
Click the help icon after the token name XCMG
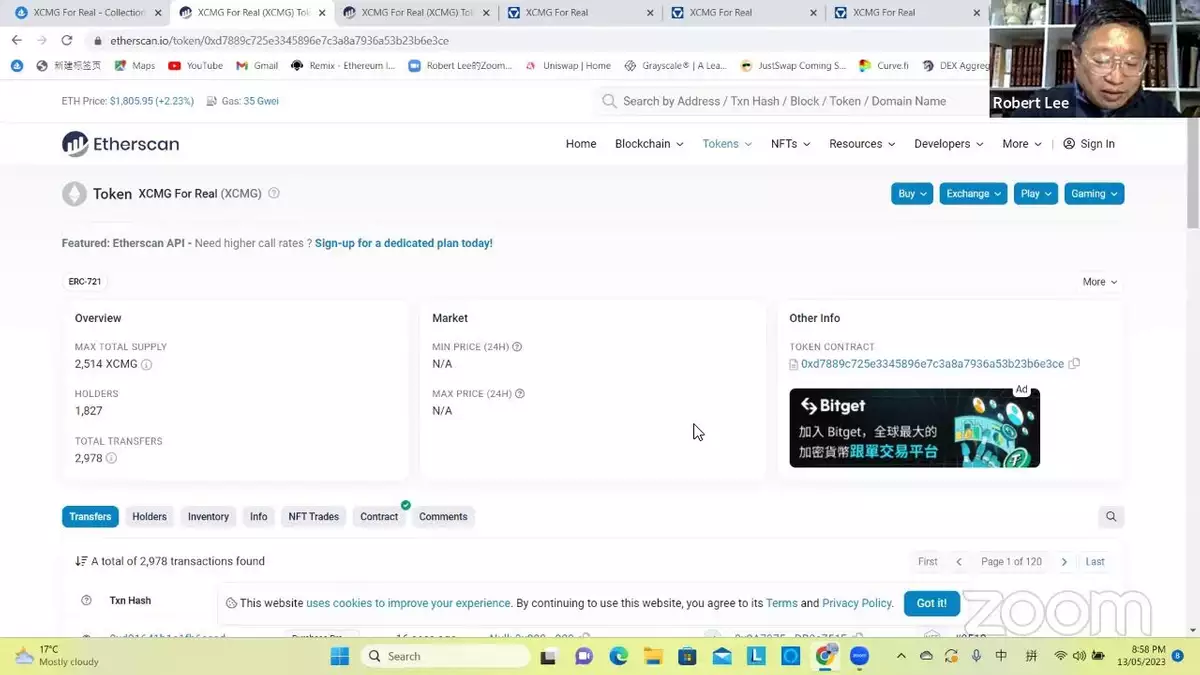(274, 194)
